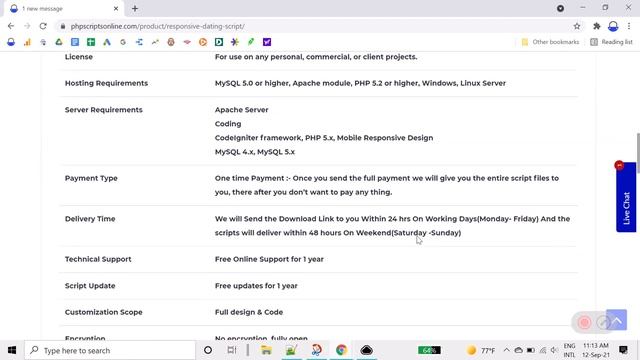Open the Reading list panel

611,42
